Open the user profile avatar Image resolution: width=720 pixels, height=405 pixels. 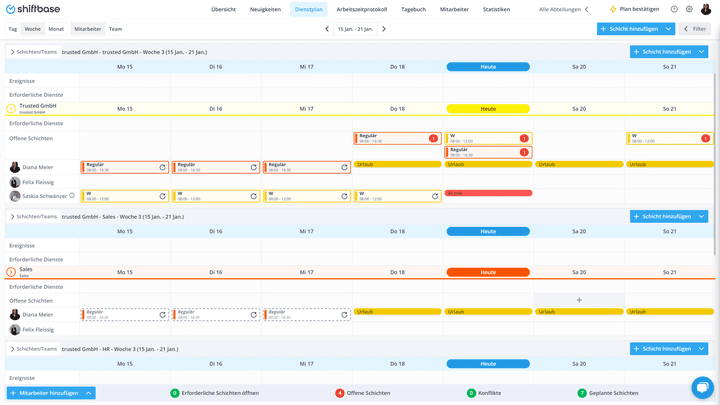coord(706,9)
